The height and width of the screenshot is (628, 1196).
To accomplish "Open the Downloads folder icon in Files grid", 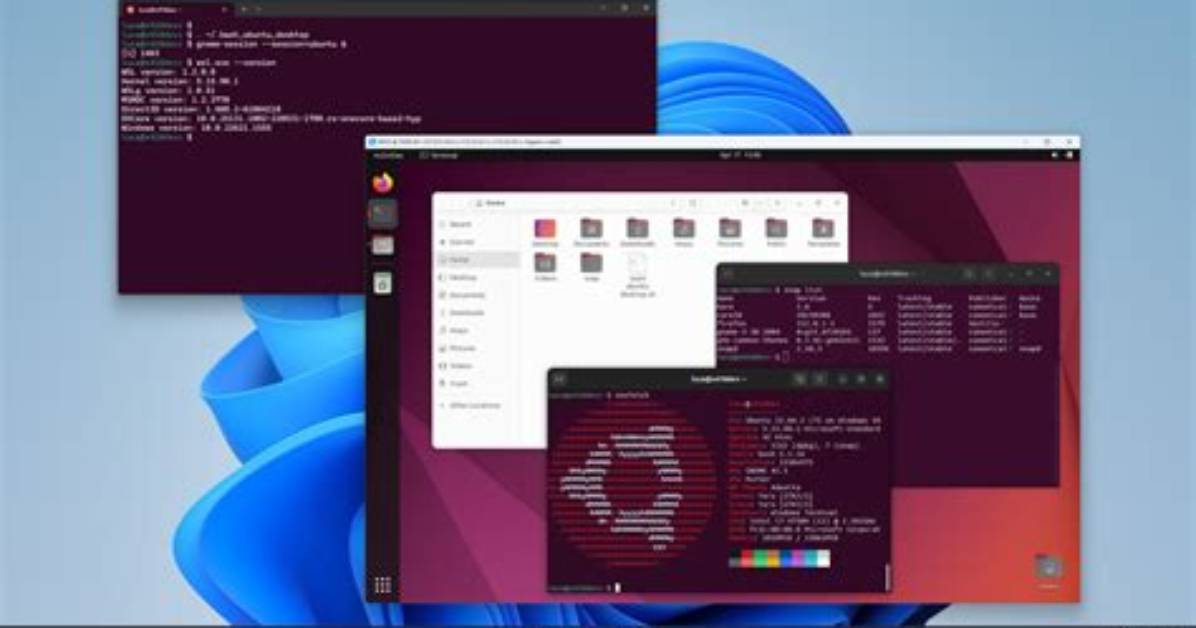I will (x=637, y=232).
